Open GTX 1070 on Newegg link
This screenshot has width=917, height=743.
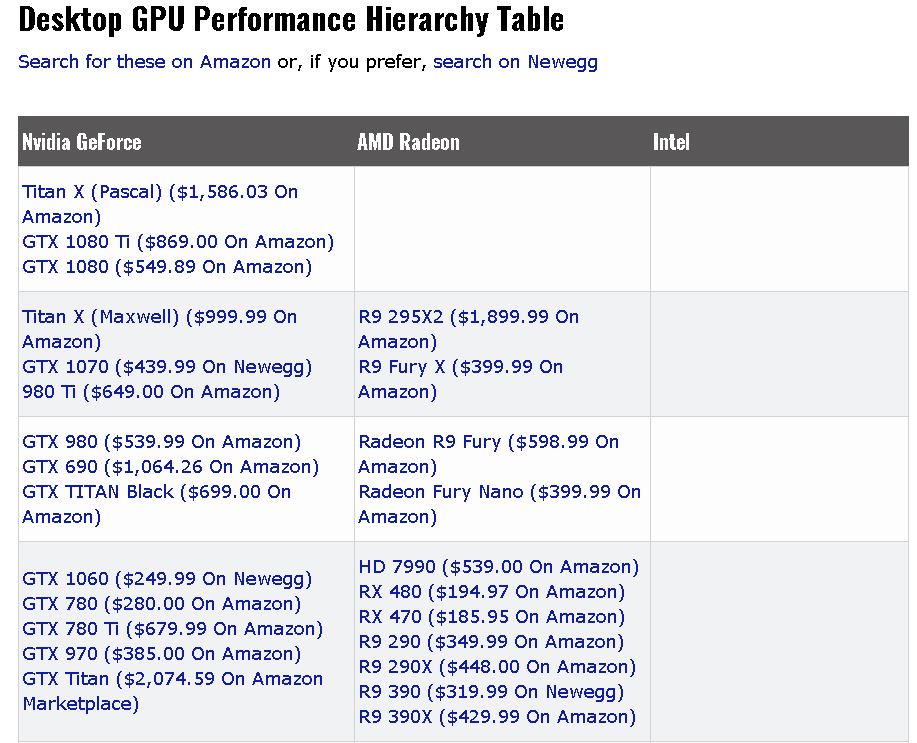[x=167, y=367]
